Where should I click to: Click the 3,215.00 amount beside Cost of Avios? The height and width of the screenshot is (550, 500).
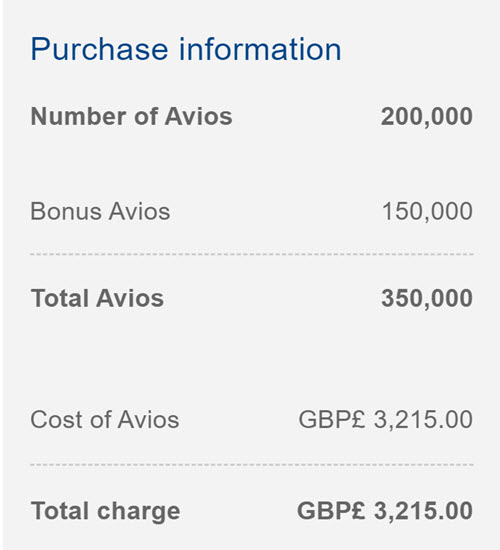423,420
